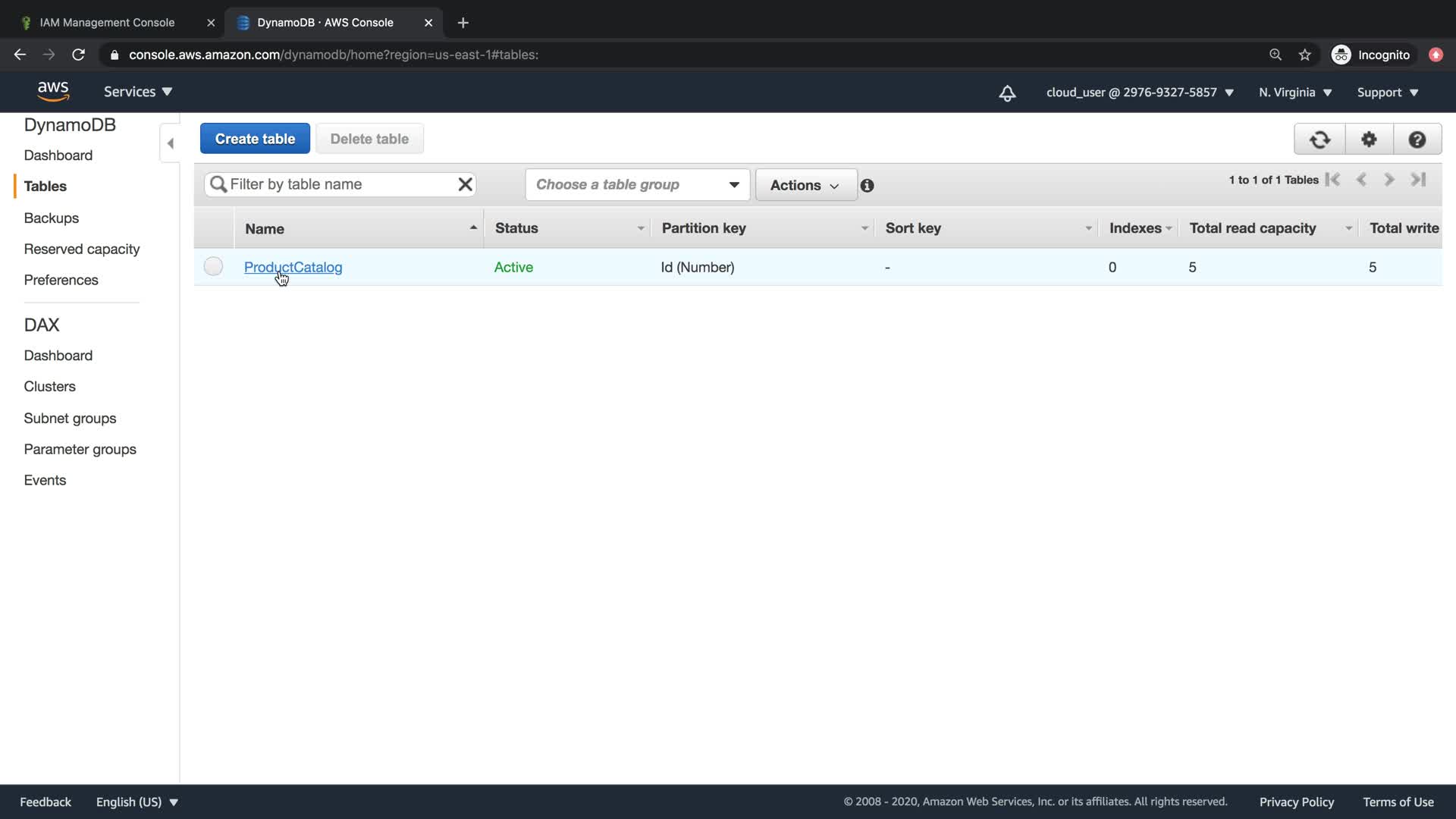Open the Choose a table group dropdown
1456x819 pixels.
click(x=637, y=185)
